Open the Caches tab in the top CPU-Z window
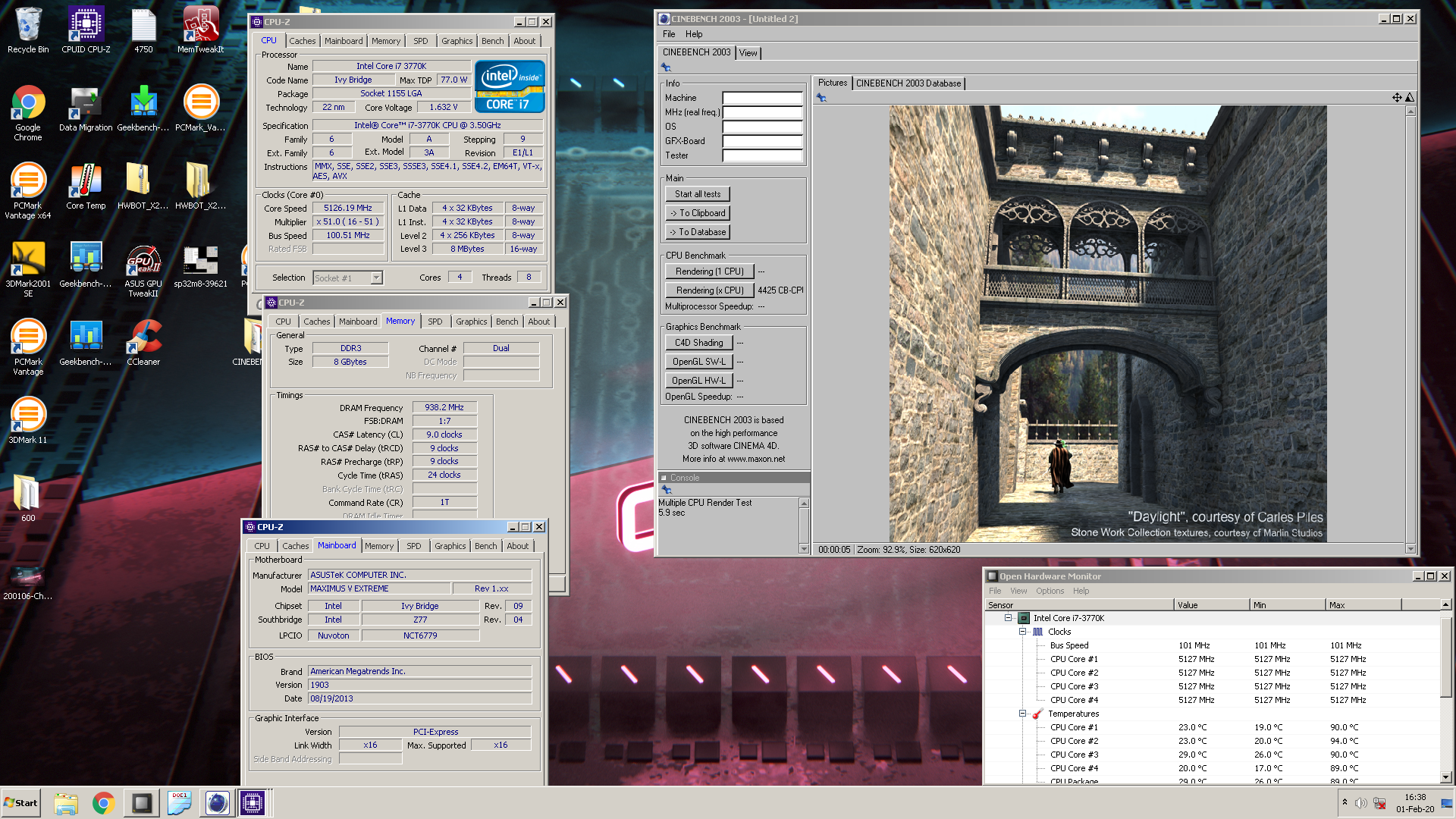The image size is (1456, 819). [303, 41]
